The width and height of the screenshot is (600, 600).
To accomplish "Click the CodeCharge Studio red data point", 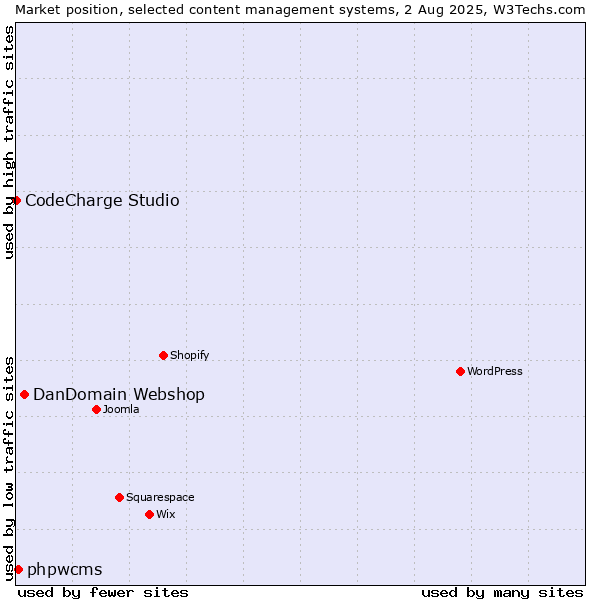I will tap(16, 201).
